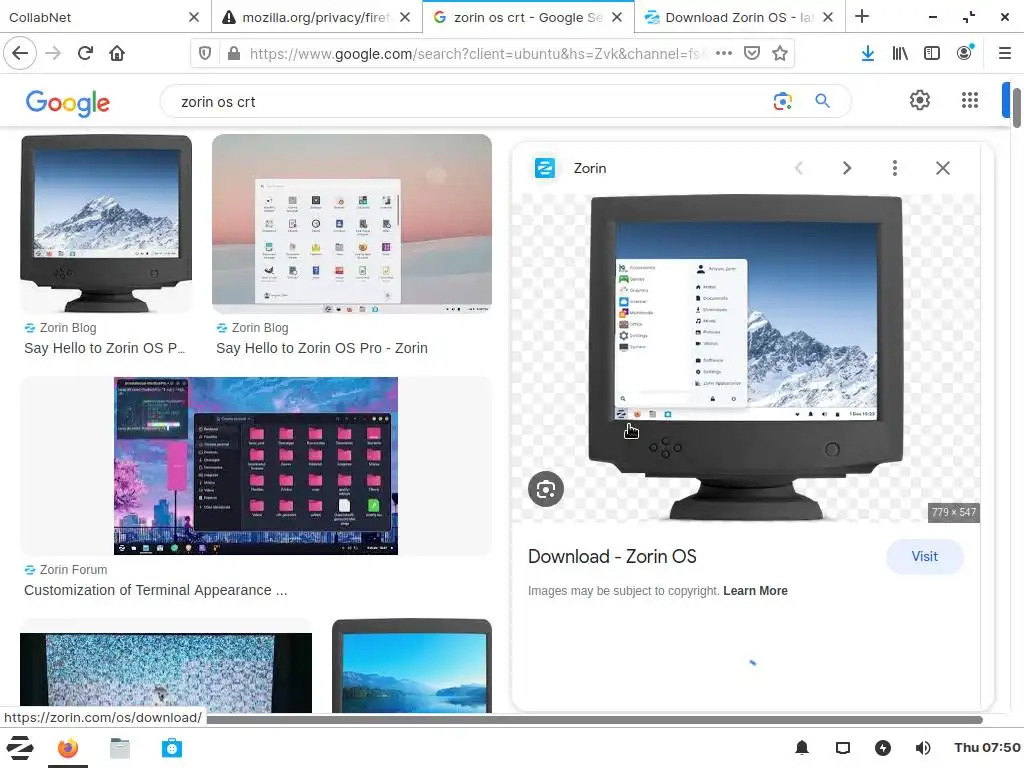Click the large CRT preview image
The image size is (1024, 768).
tap(746, 357)
